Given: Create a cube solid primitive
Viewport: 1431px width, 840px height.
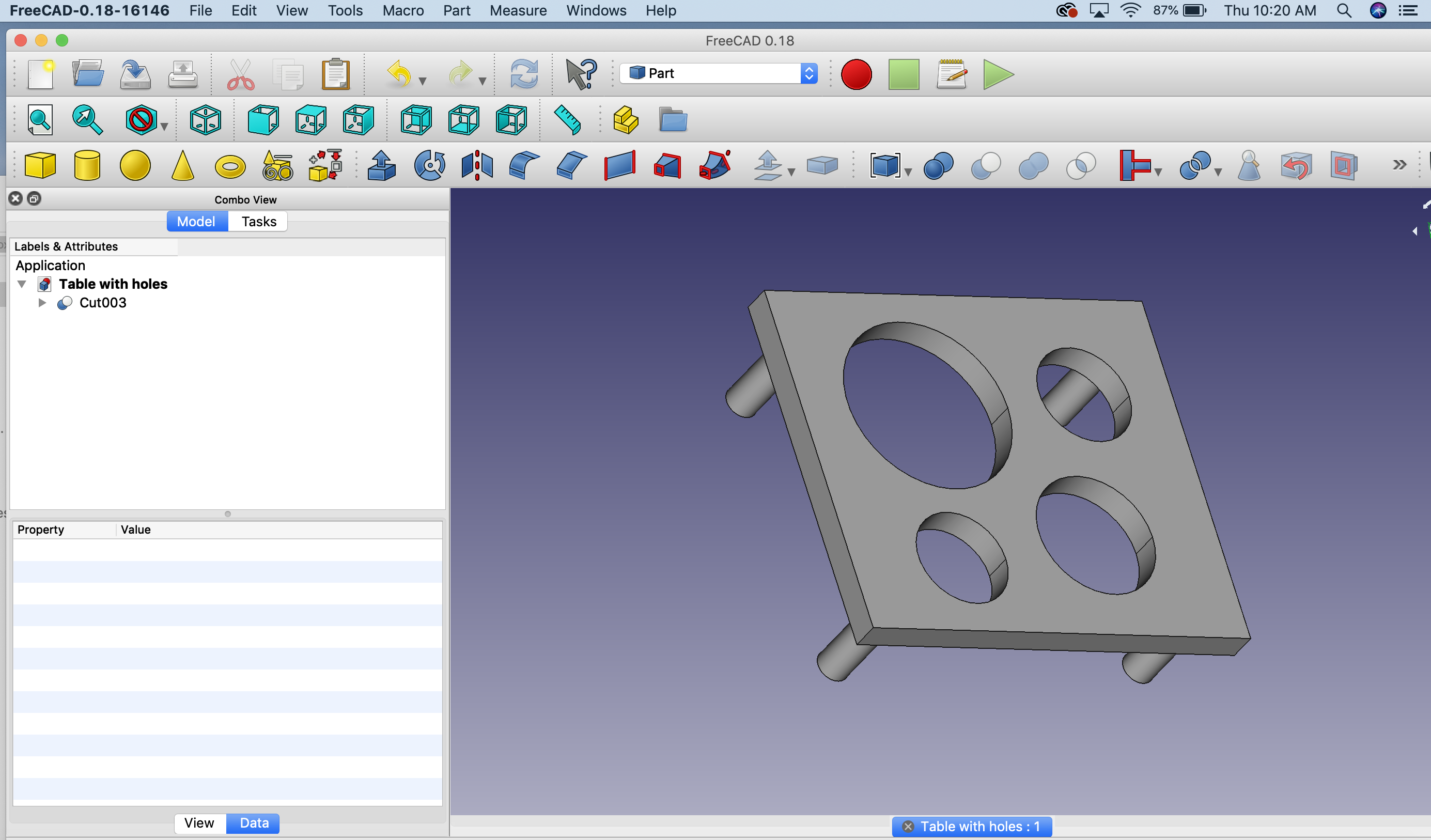Looking at the screenshot, I should 40,166.
